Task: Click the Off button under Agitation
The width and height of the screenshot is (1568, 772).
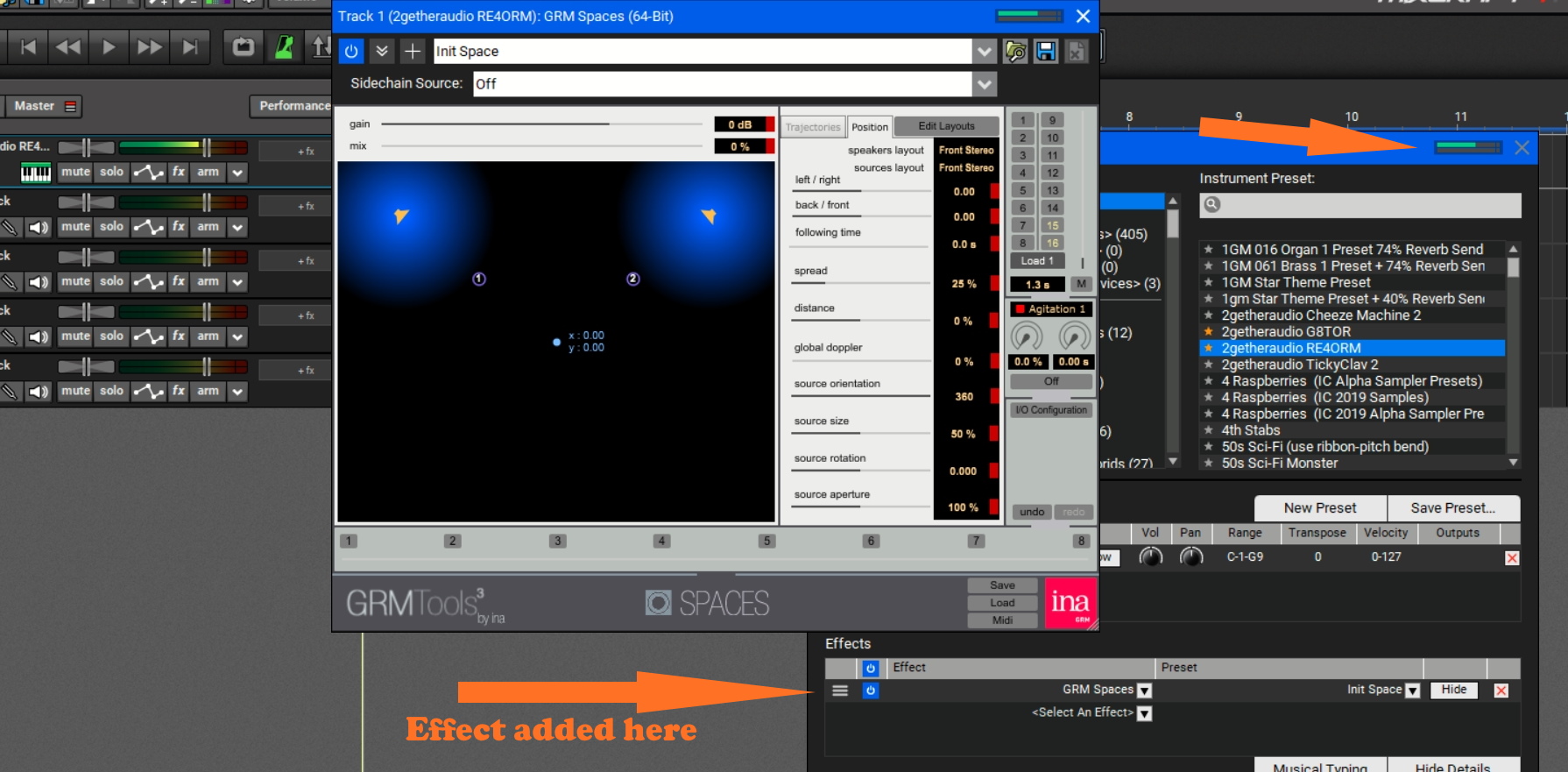Action: point(1051,381)
